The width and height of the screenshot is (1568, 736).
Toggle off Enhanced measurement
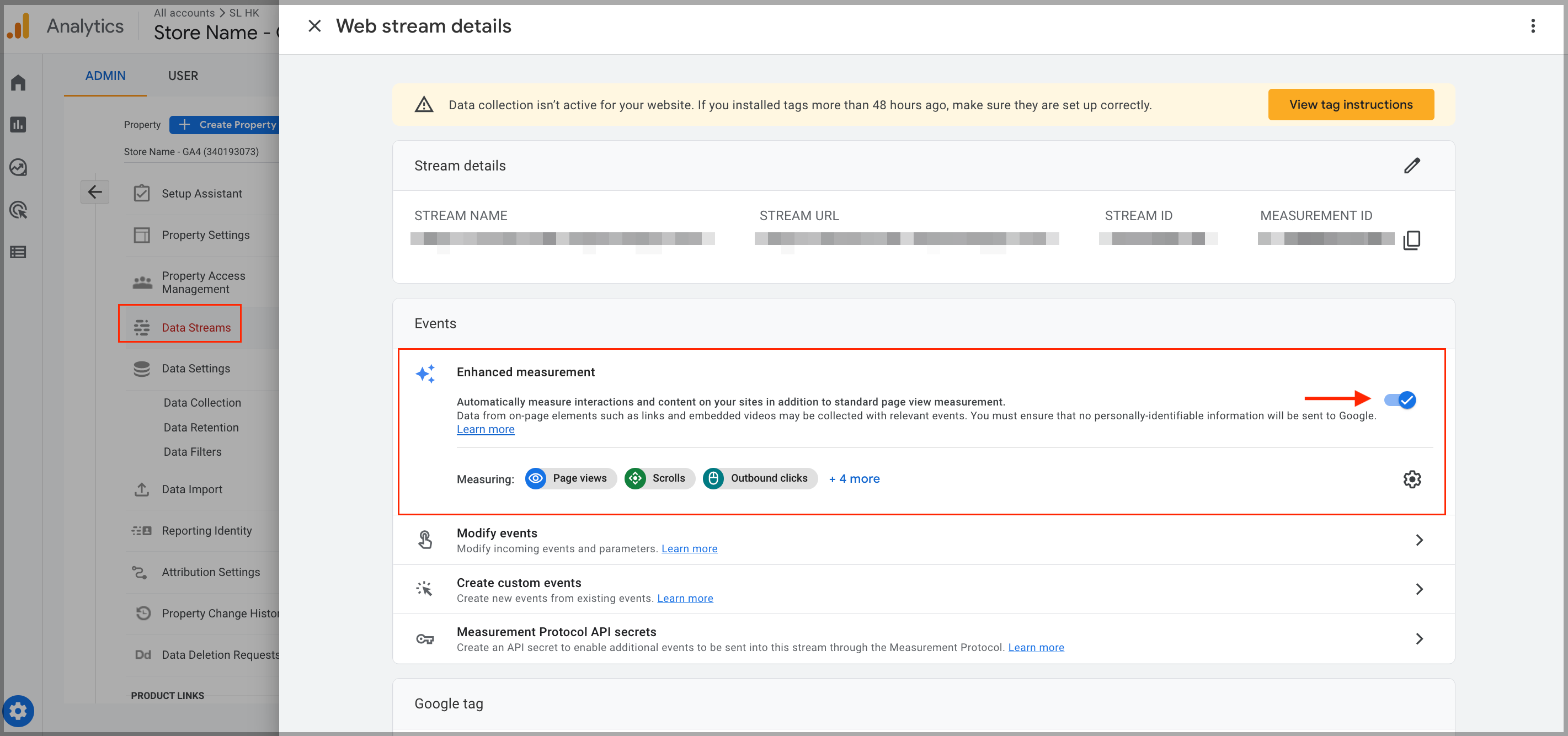click(1400, 400)
